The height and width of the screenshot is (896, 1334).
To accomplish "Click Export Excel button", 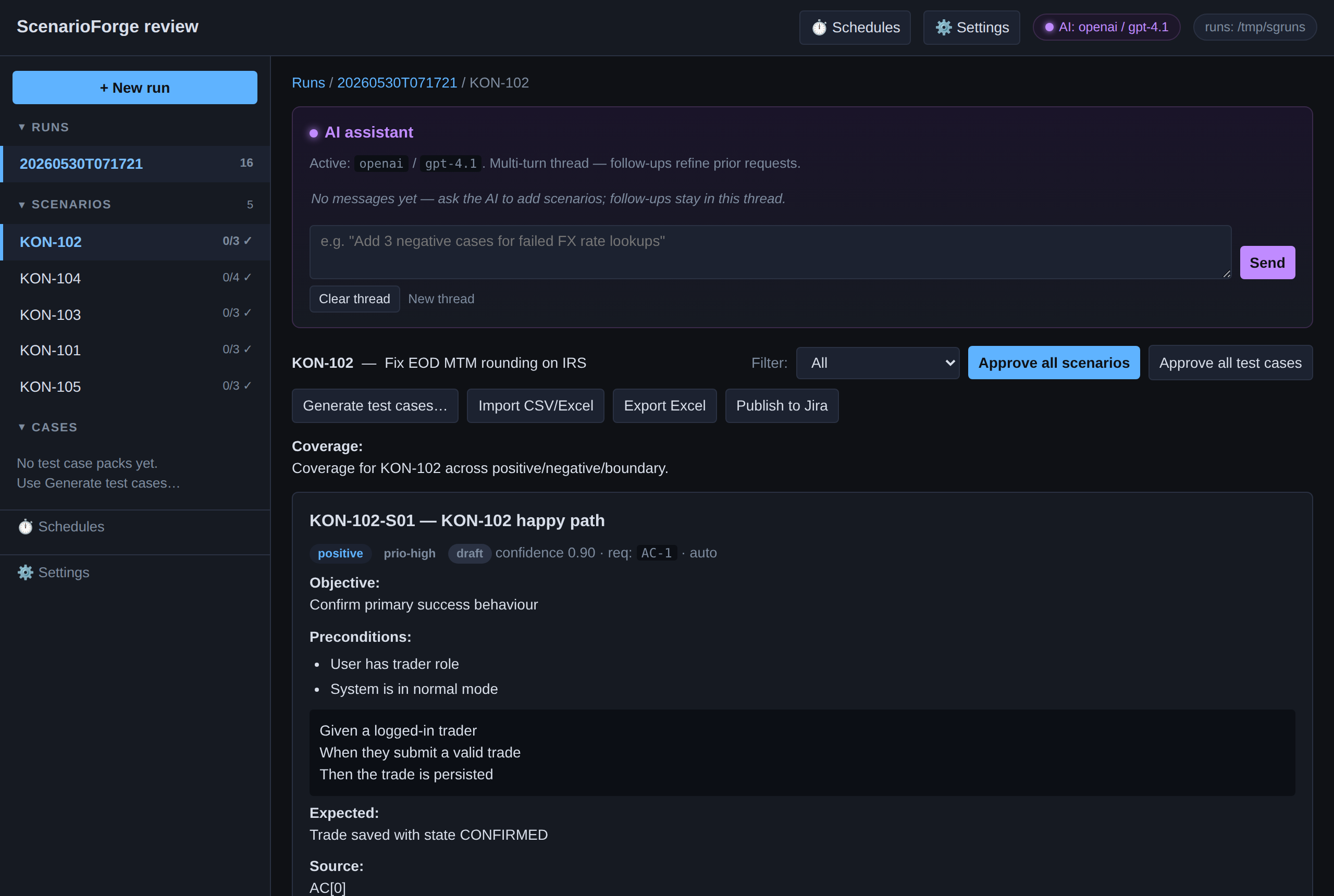I will coord(664,406).
